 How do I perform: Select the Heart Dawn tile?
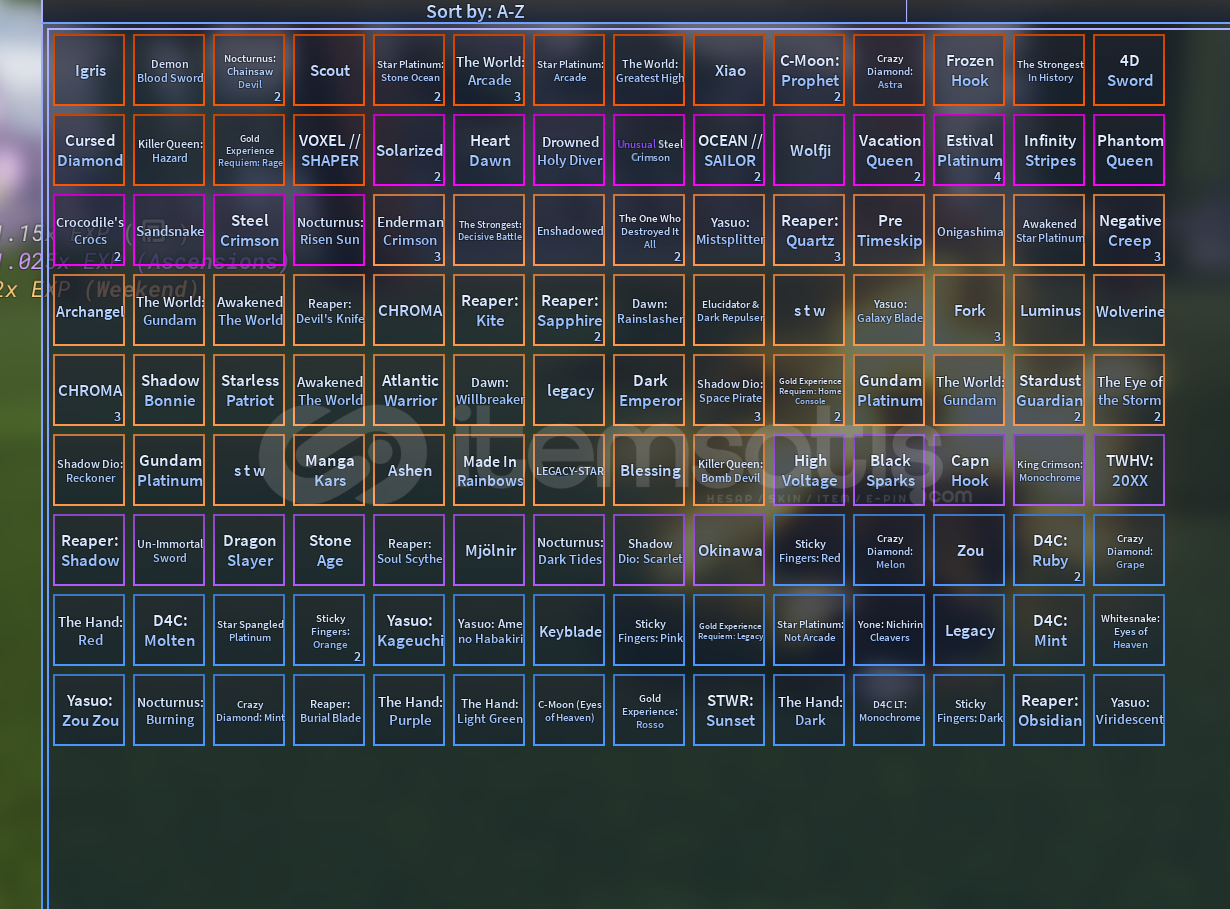[490, 151]
